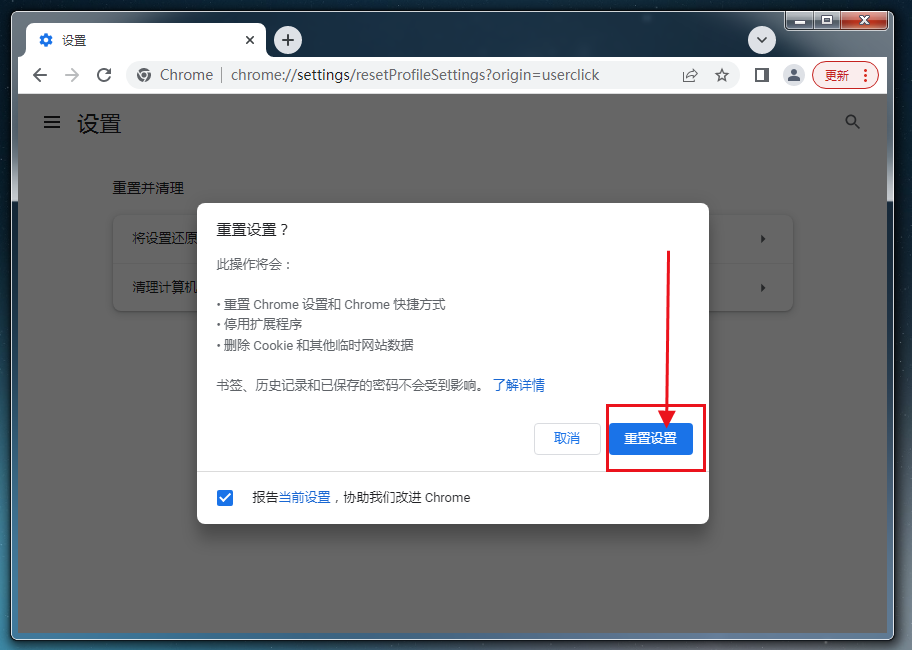
Task: Uncheck the report settings checkbox
Action: pos(225,498)
